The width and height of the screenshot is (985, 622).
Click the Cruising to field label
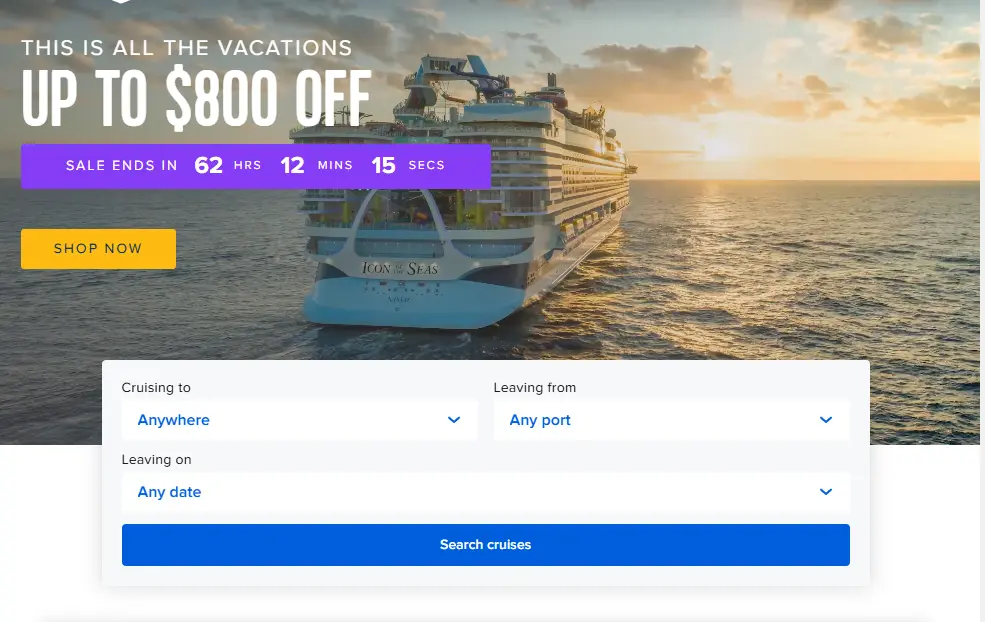tap(156, 387)
